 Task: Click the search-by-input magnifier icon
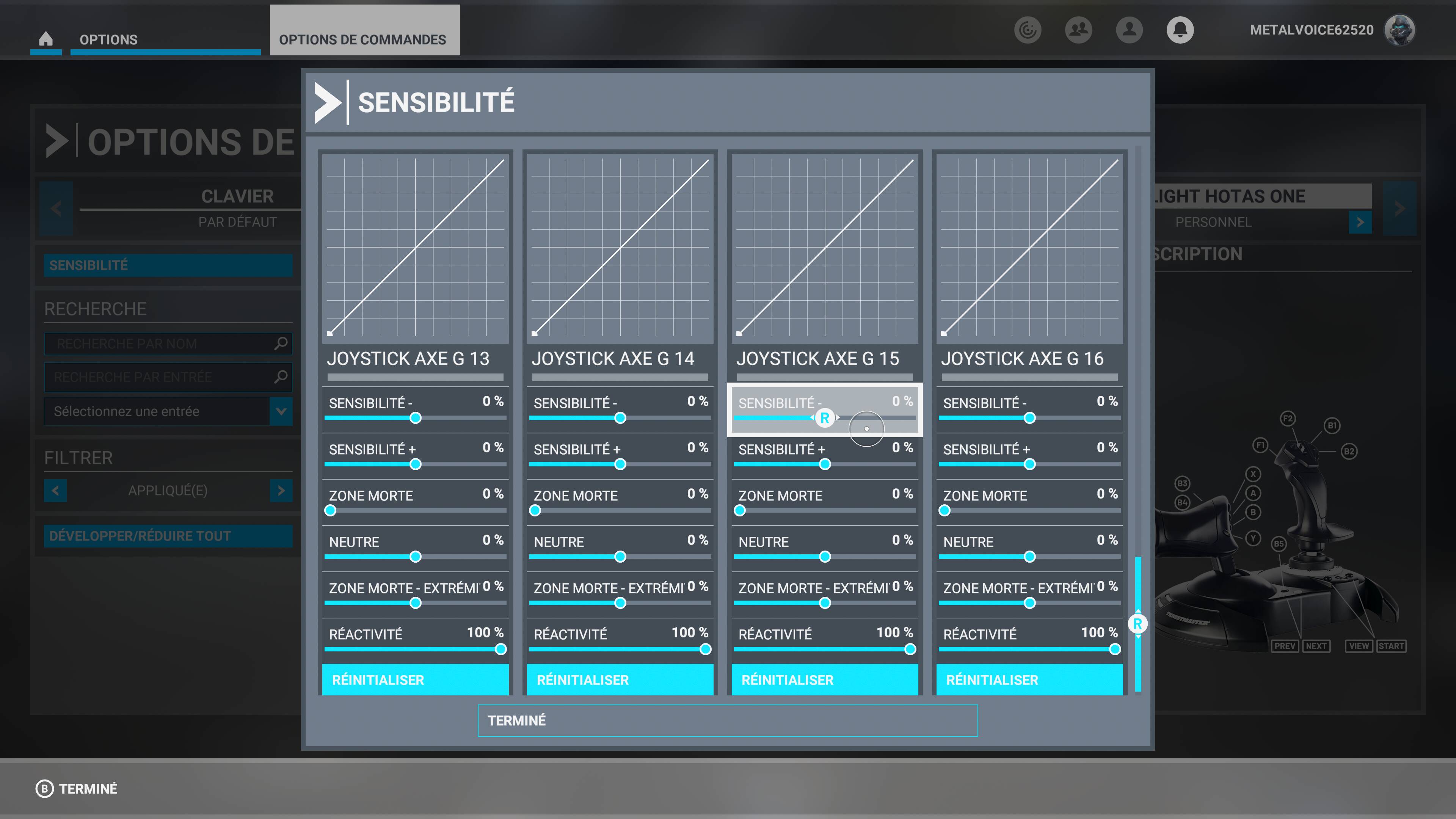pos(281,377)
